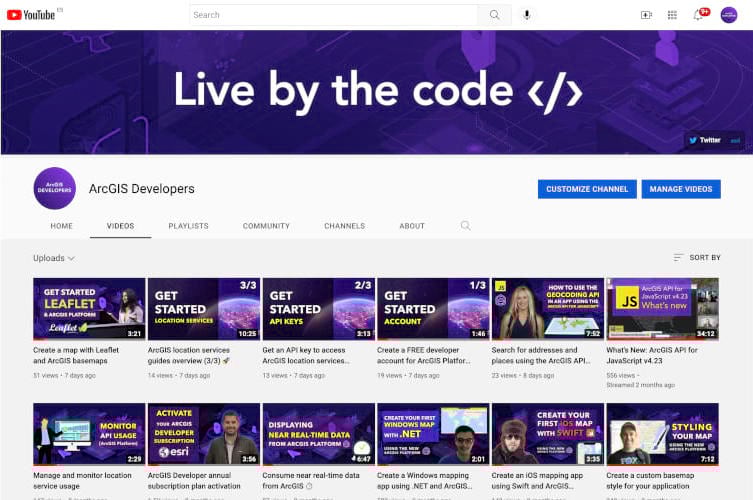753x500 pixels.
Task: Open the Geocoding API video thumbnail
Action: click(547, 308)
